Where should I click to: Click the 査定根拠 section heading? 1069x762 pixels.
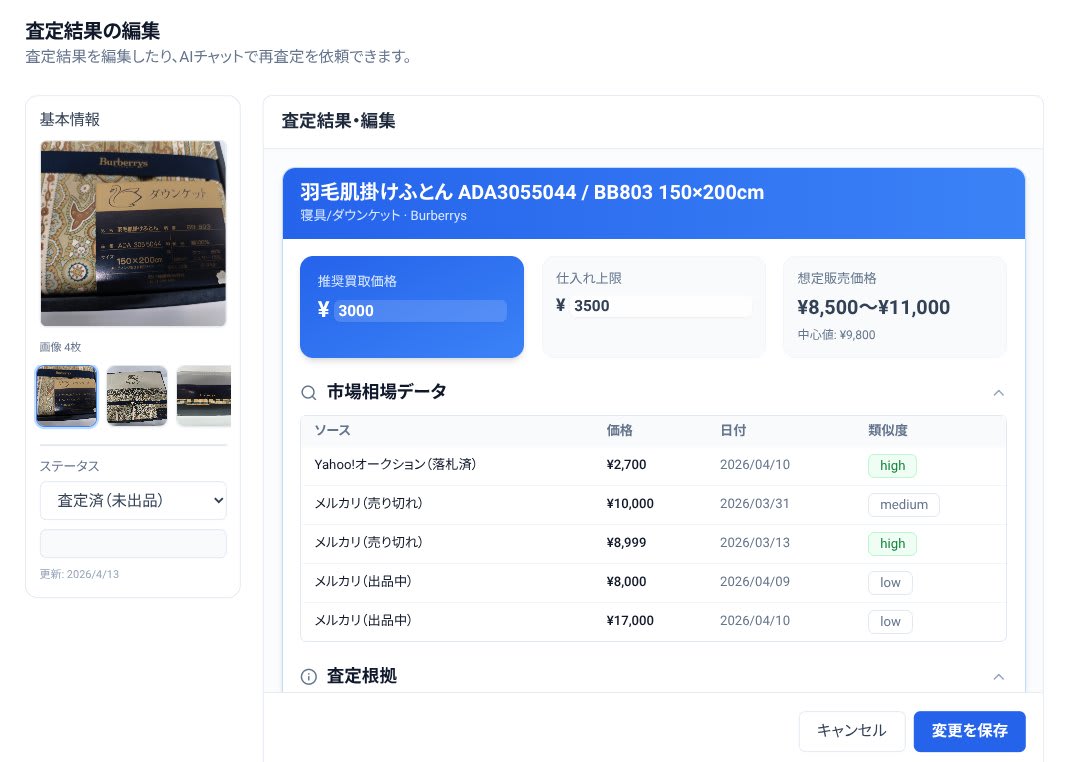coord(362,676)
